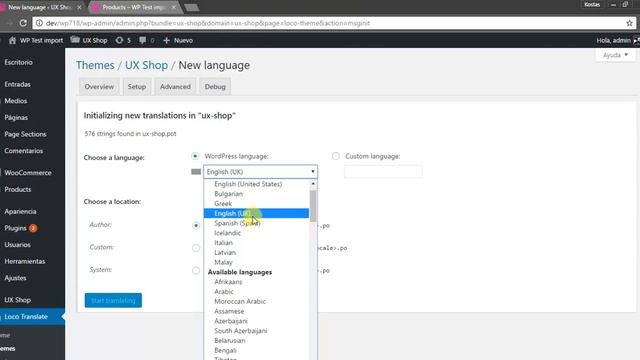
Task: Click the Plugins update count badge
Action: pyautogui.click(x=33, y=228)
